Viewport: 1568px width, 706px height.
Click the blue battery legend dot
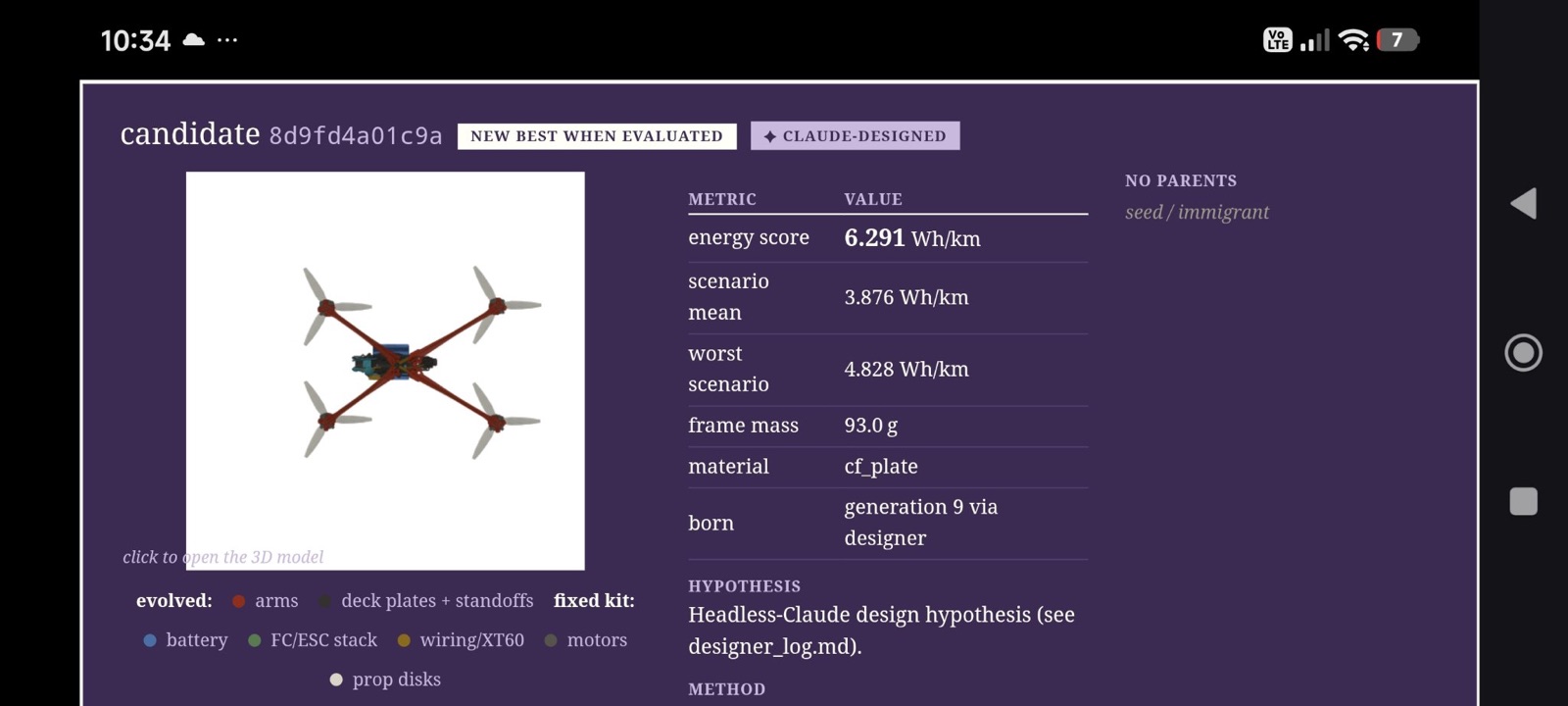(150, 640)
